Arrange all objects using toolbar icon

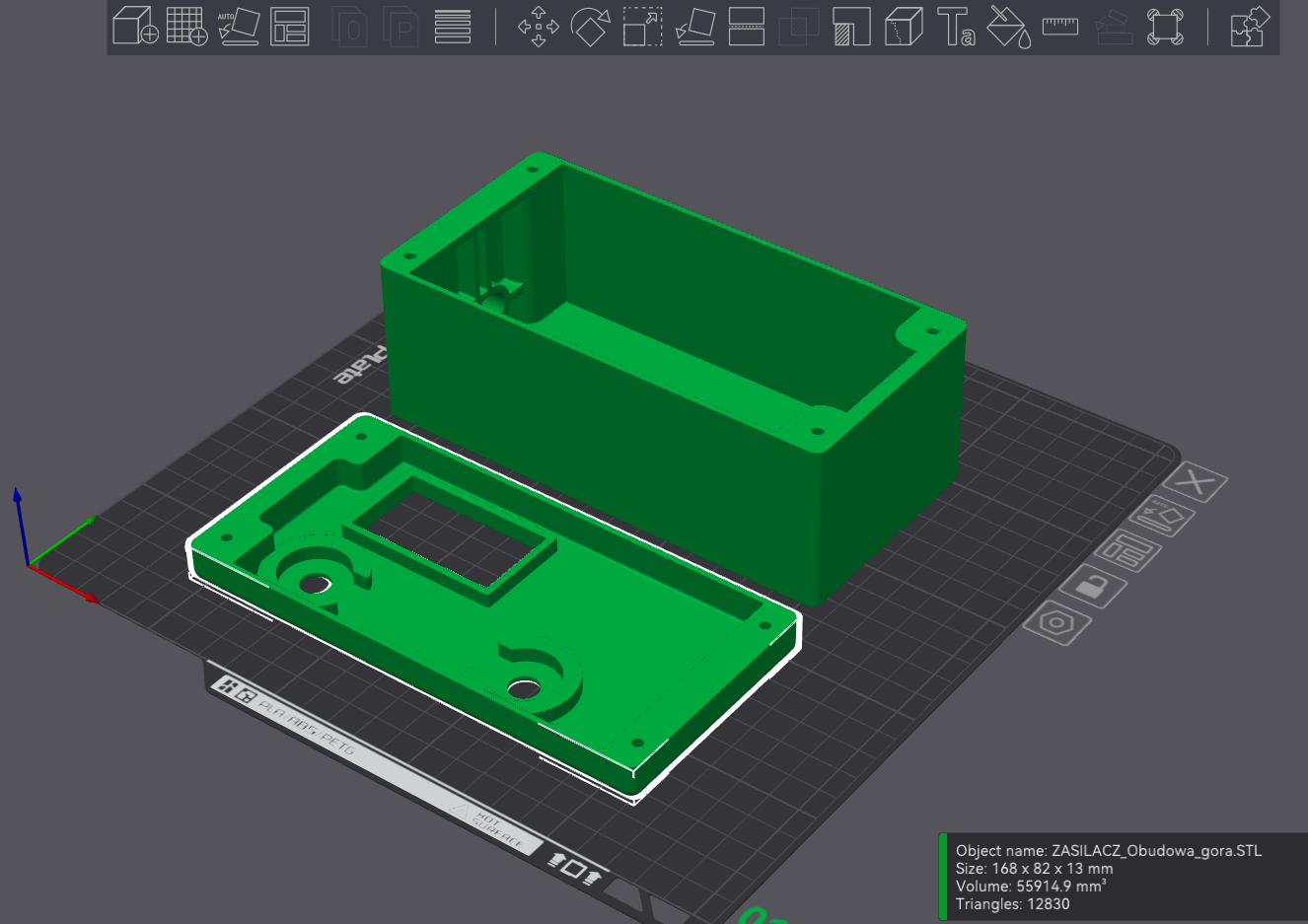290,27
